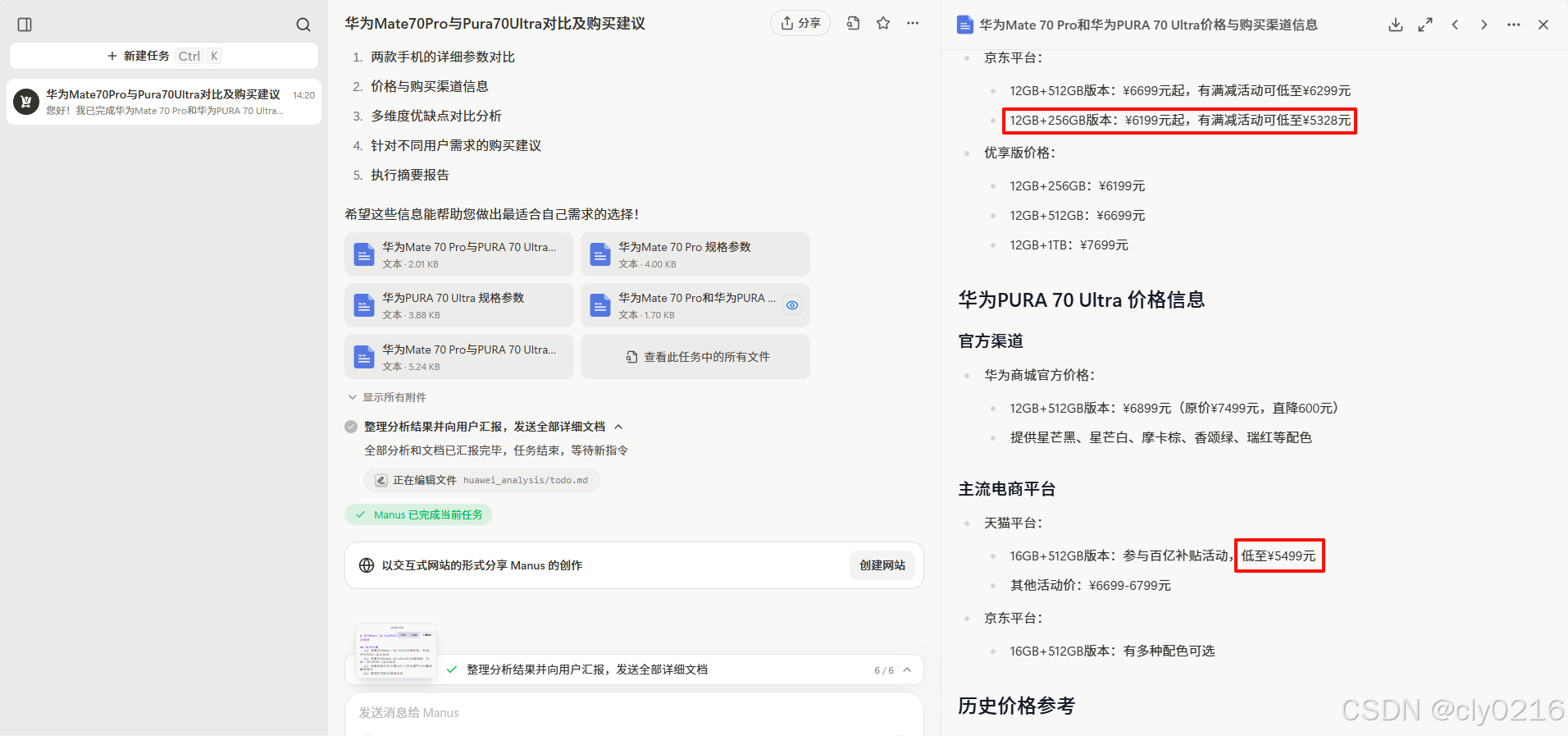Click the gray check circle beside 整理分析结果
Screen dimensions: 1568x736
pyautogui.click(x=351, y=427)
